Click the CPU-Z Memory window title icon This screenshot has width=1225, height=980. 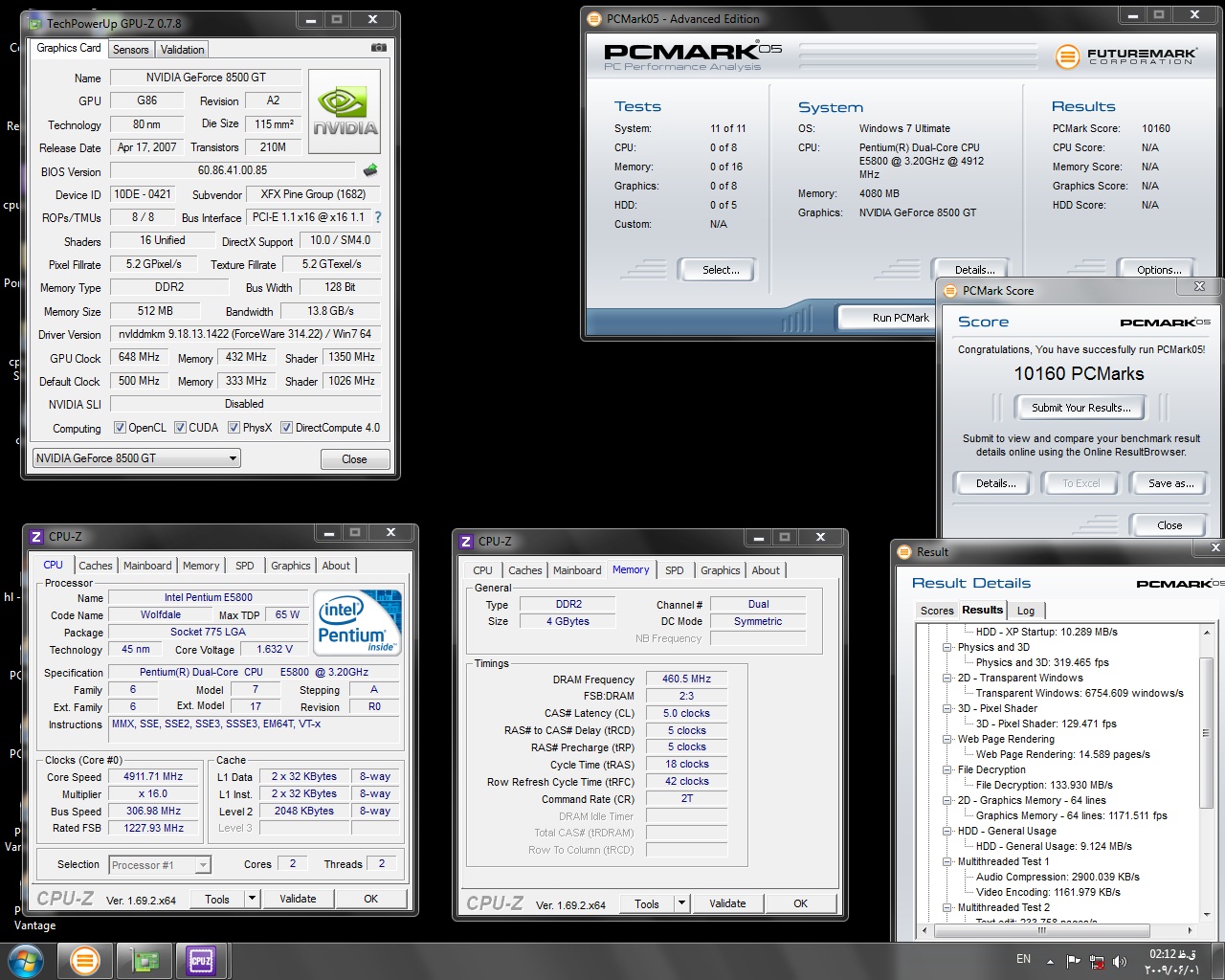466,542
